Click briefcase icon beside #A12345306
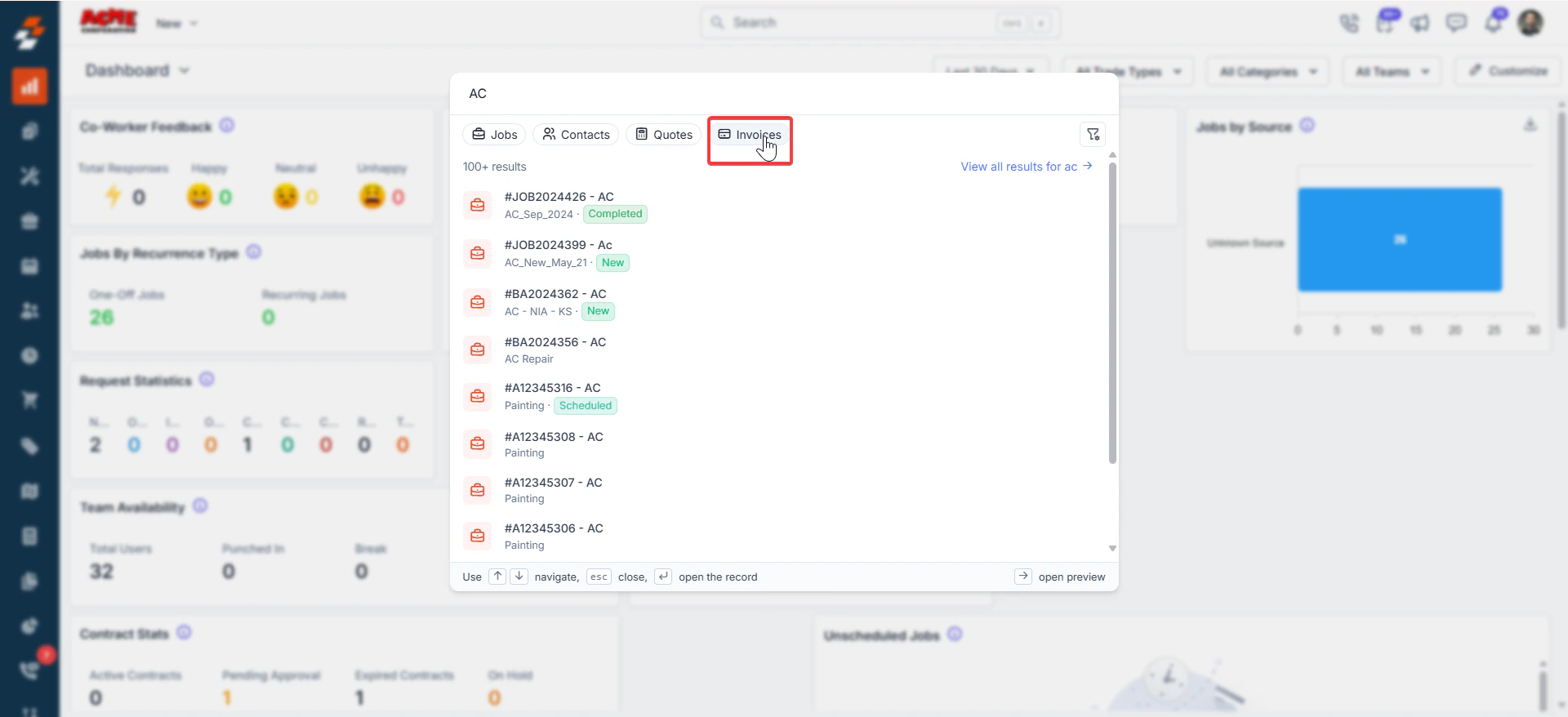 pos(478,536)
